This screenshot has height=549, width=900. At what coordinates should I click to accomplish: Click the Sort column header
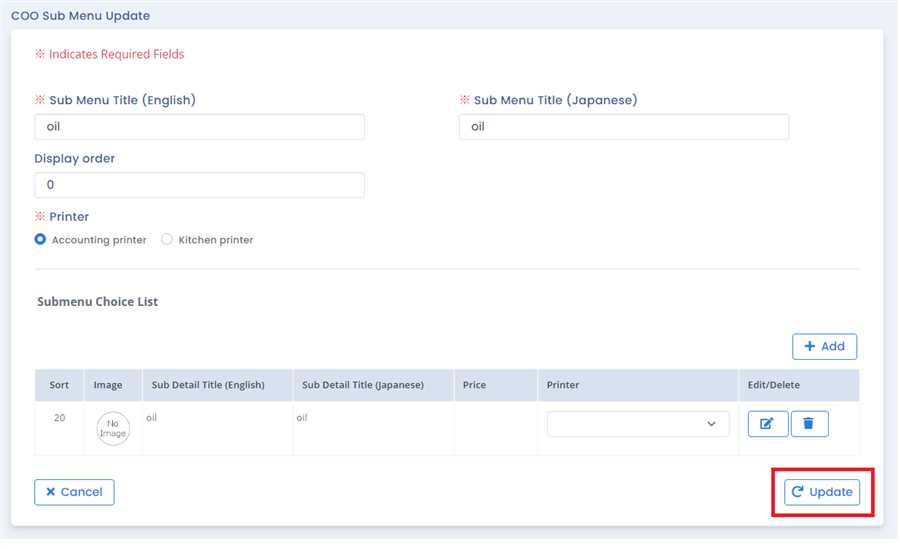pyautogui.click(x=59, y=385)
